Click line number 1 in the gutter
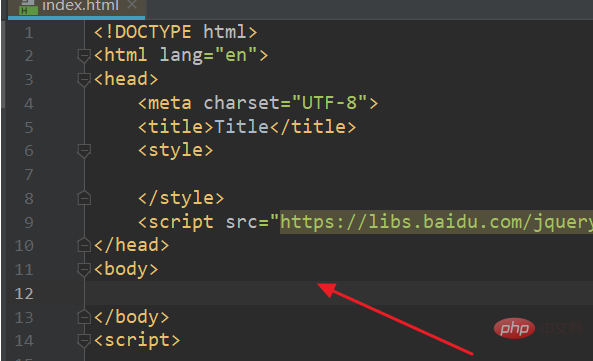This screenshot has height=361, width=593. [x=29, y=33]
